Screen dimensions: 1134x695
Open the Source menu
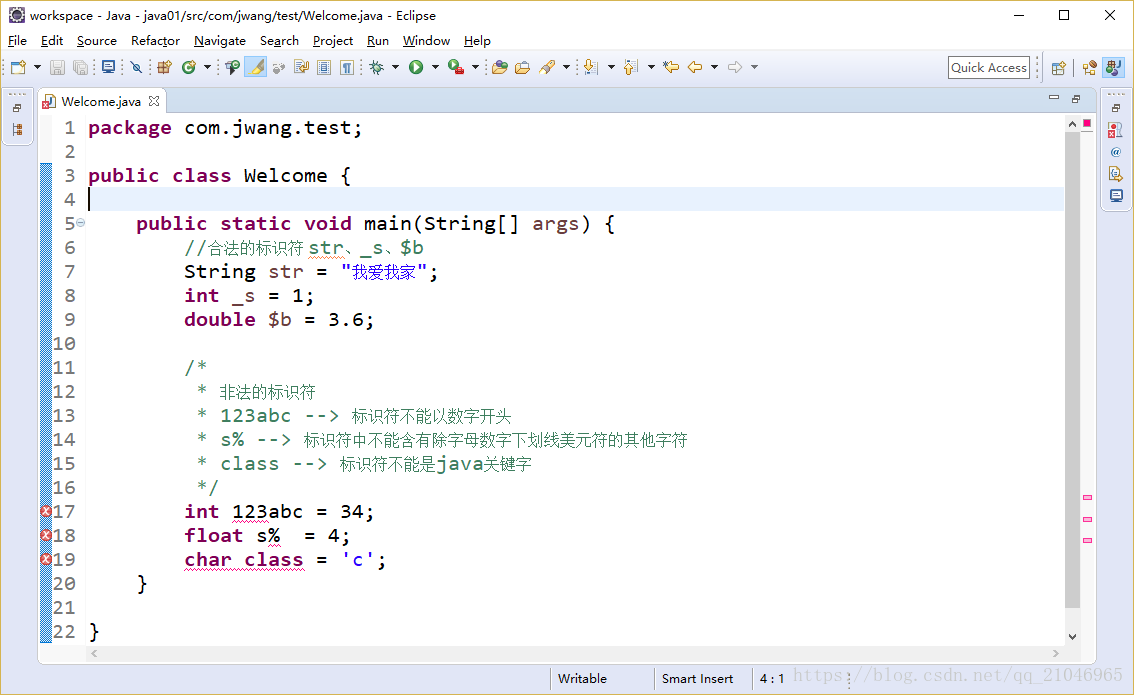(x=96, y=40)
